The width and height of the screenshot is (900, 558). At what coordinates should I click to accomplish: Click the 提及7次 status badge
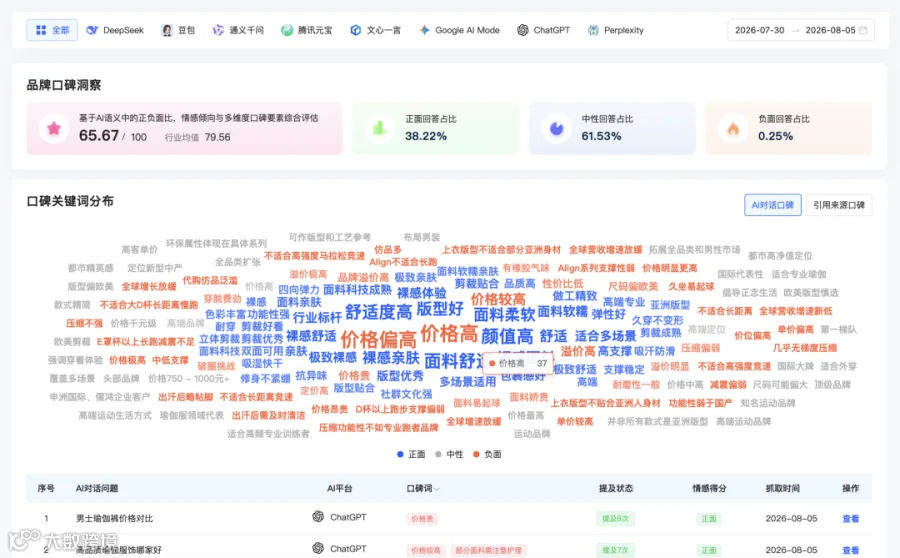(615, 550)
